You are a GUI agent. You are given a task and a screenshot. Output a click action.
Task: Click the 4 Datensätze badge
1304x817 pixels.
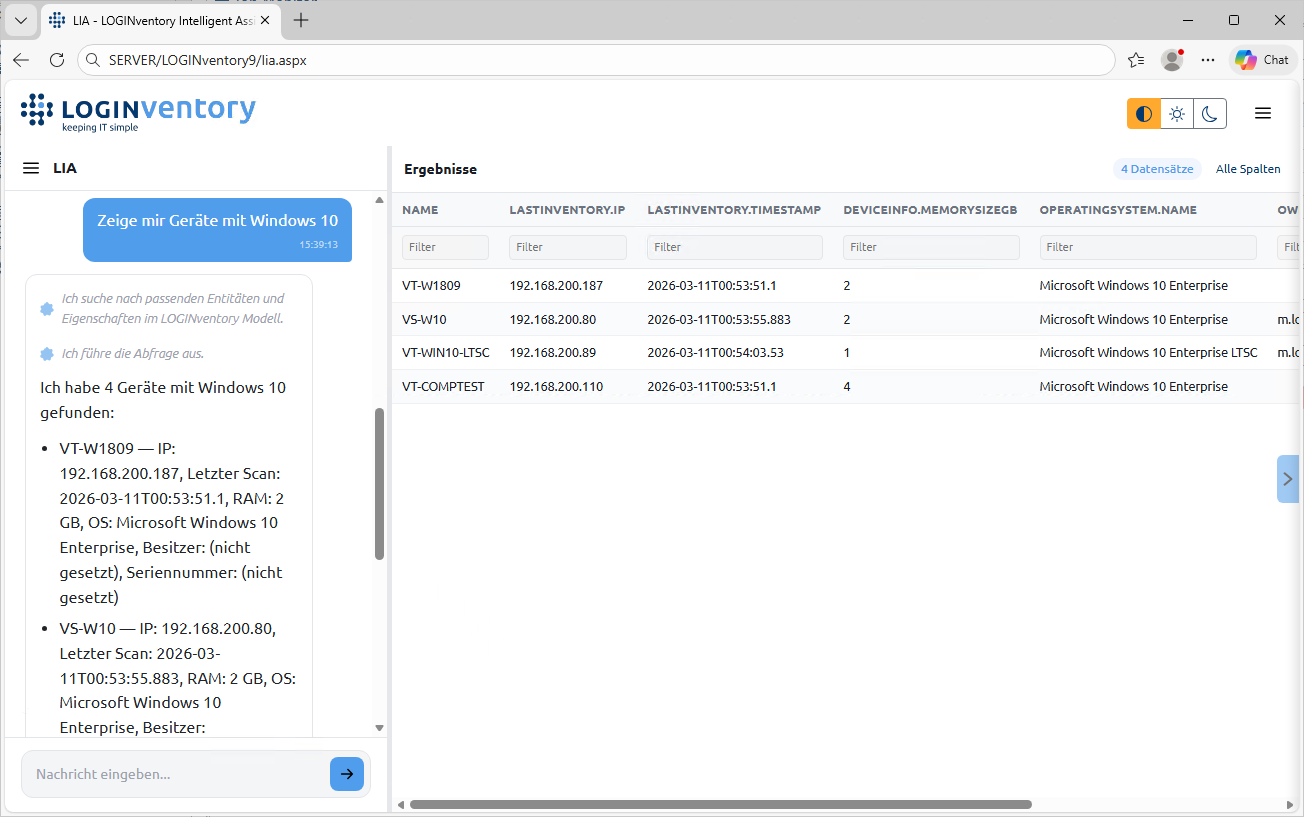tap(1157, 169)
